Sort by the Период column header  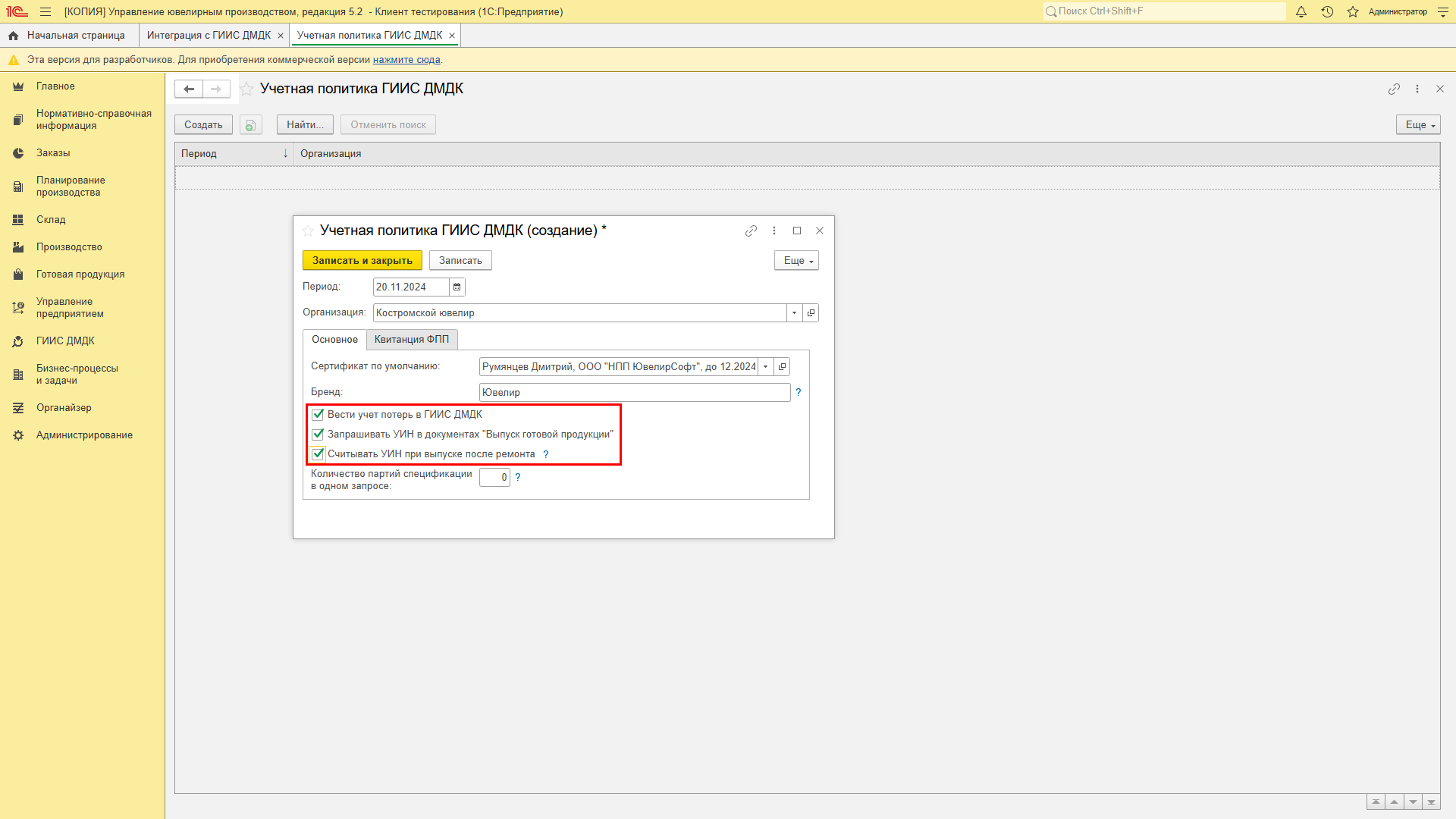(x=234, y=154)
